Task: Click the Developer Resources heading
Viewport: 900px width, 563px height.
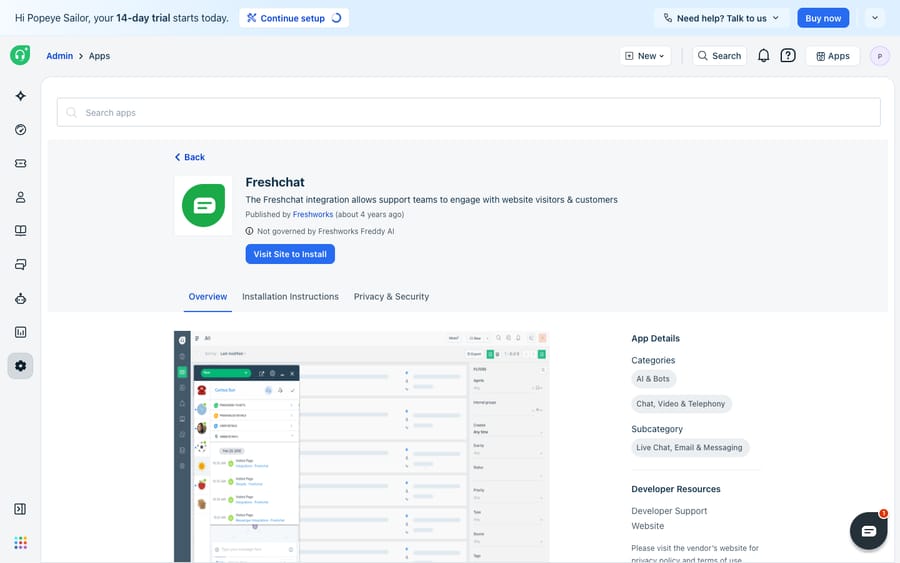Action: (676, 489)
